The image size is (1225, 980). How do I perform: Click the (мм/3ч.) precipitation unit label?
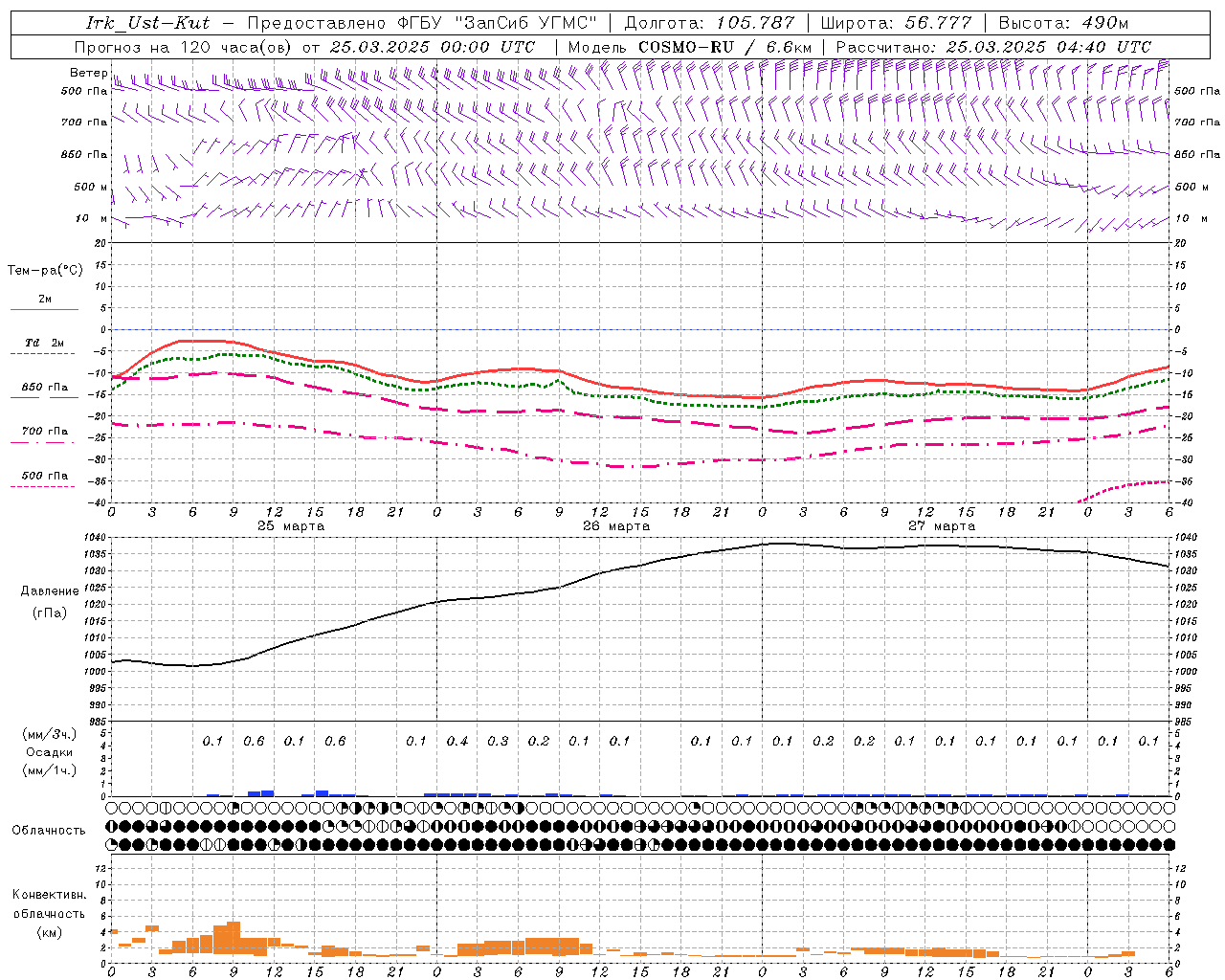tap(50, 734)
